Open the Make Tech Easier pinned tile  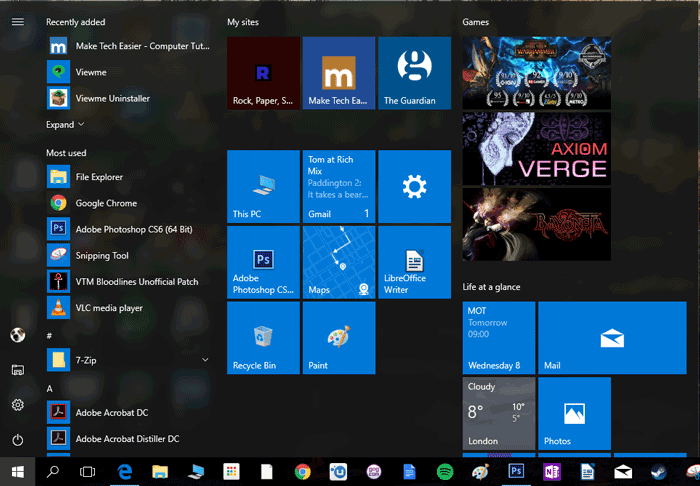point(339,73)
